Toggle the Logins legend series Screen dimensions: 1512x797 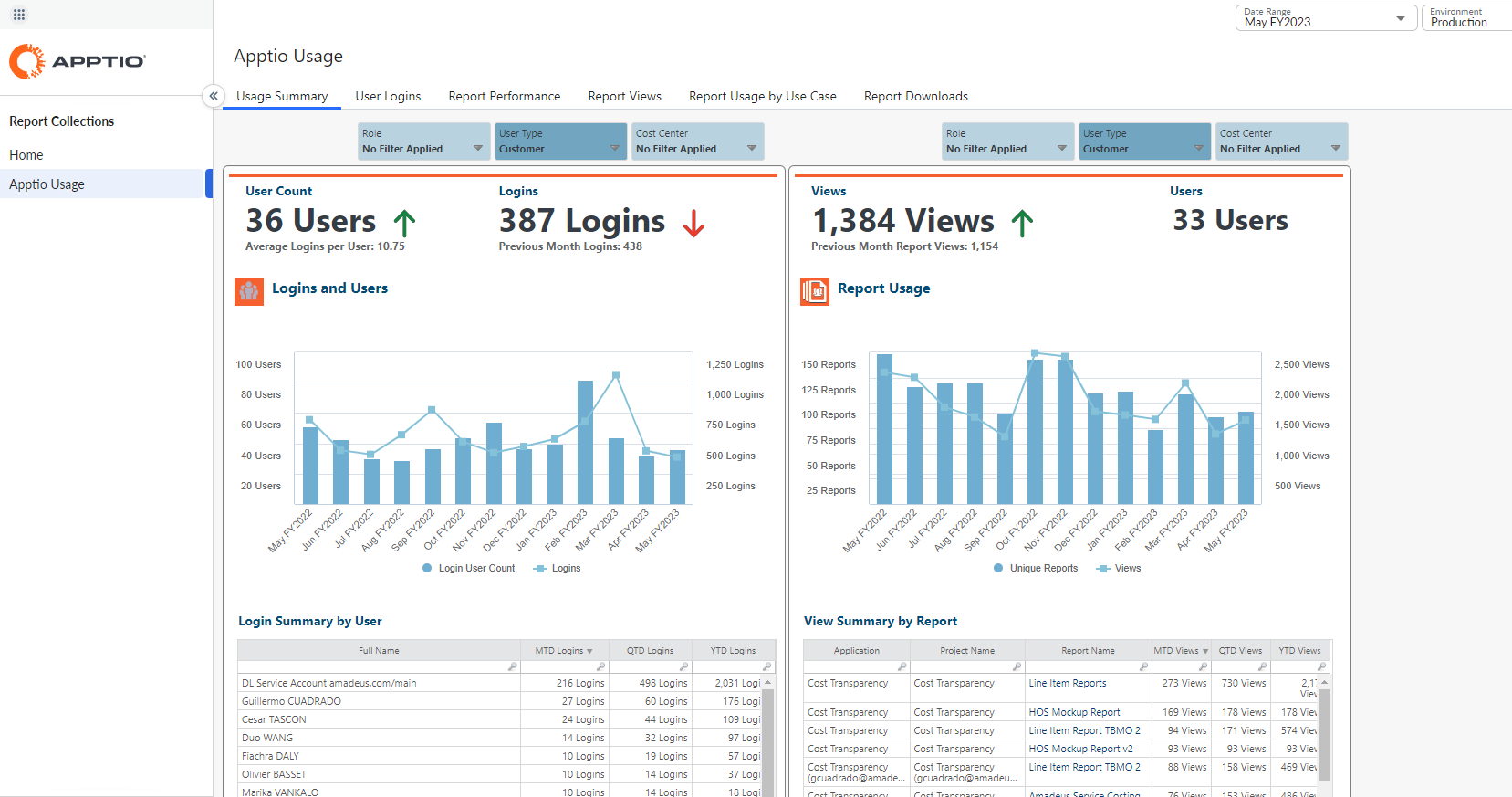[557, 568]
